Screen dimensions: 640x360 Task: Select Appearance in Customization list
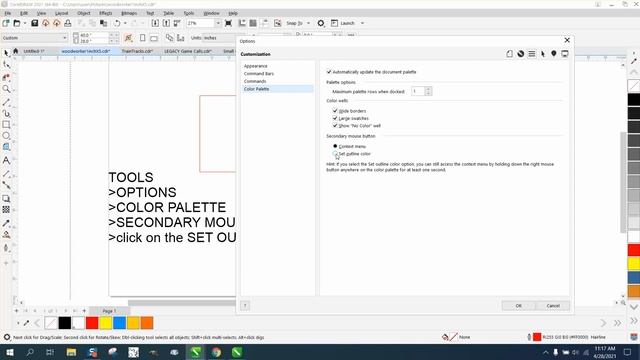256,66
